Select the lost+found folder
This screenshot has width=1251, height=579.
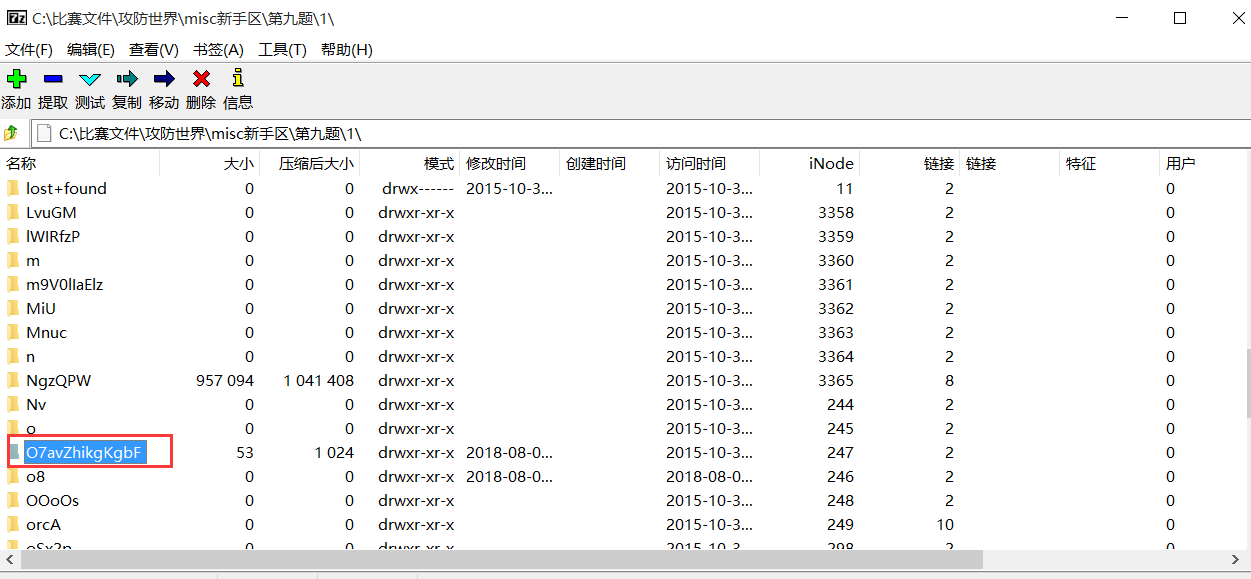click(x=67, y=188)
